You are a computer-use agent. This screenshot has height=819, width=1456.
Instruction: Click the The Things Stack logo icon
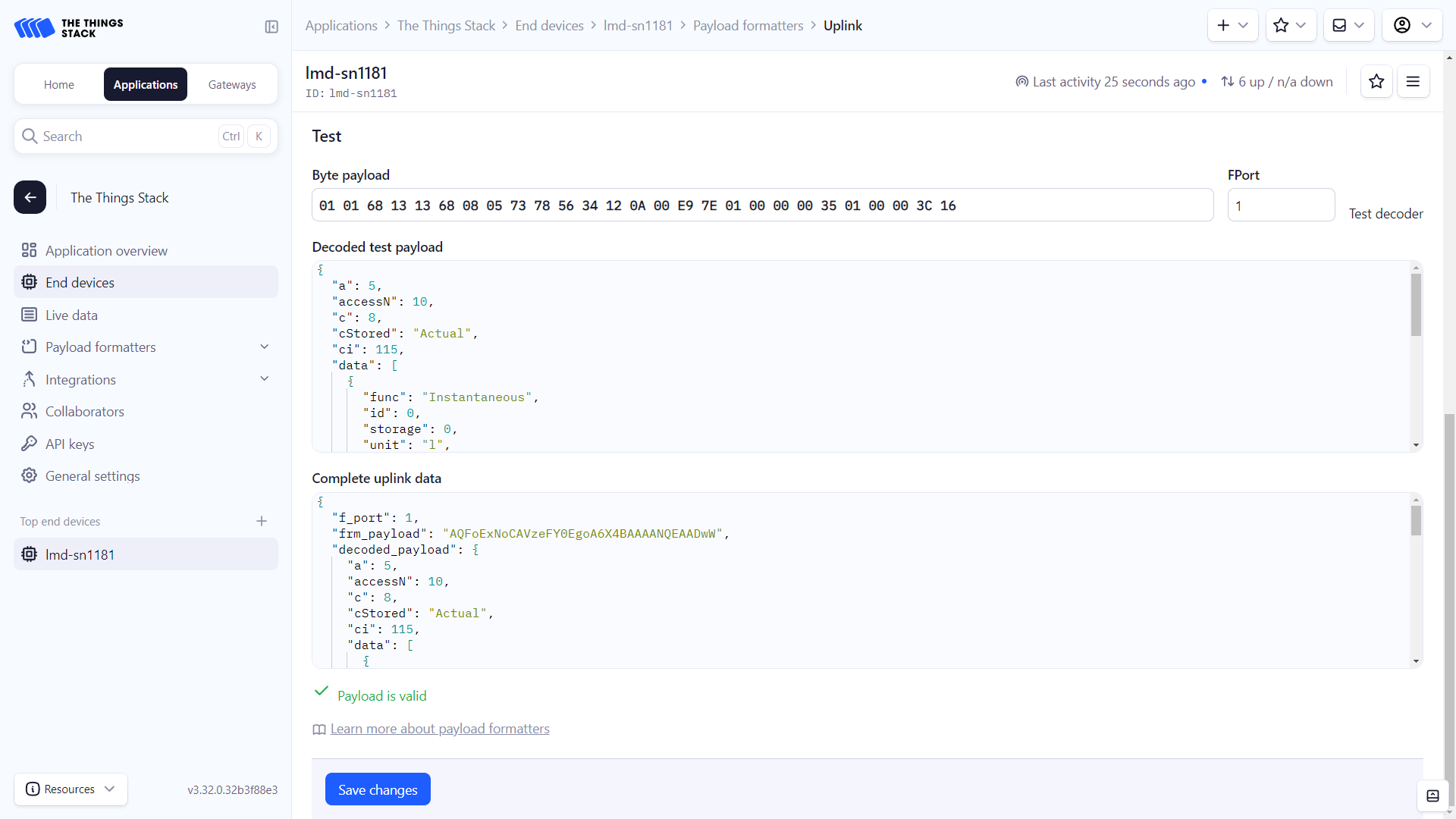tap(35, 27)
